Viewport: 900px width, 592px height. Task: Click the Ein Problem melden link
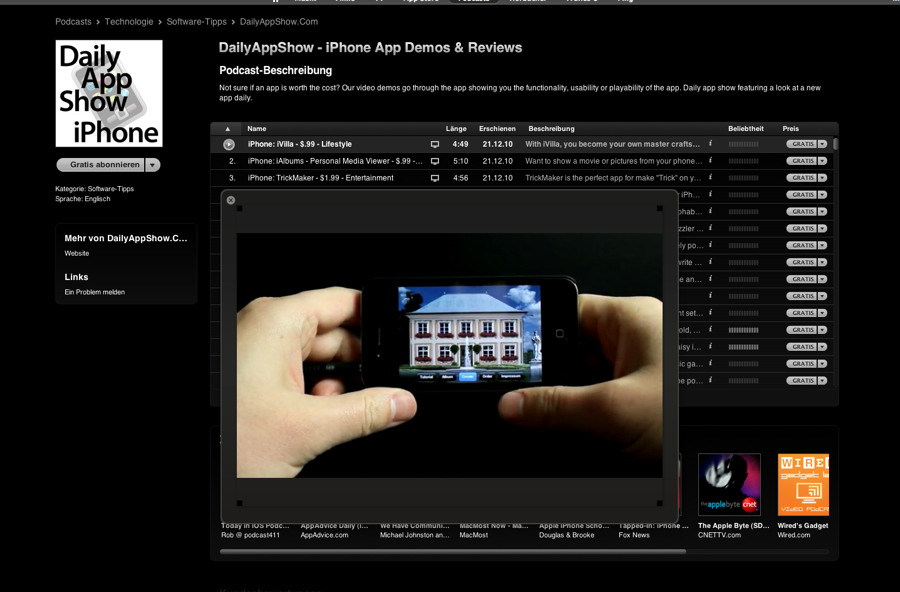[94, 292]
